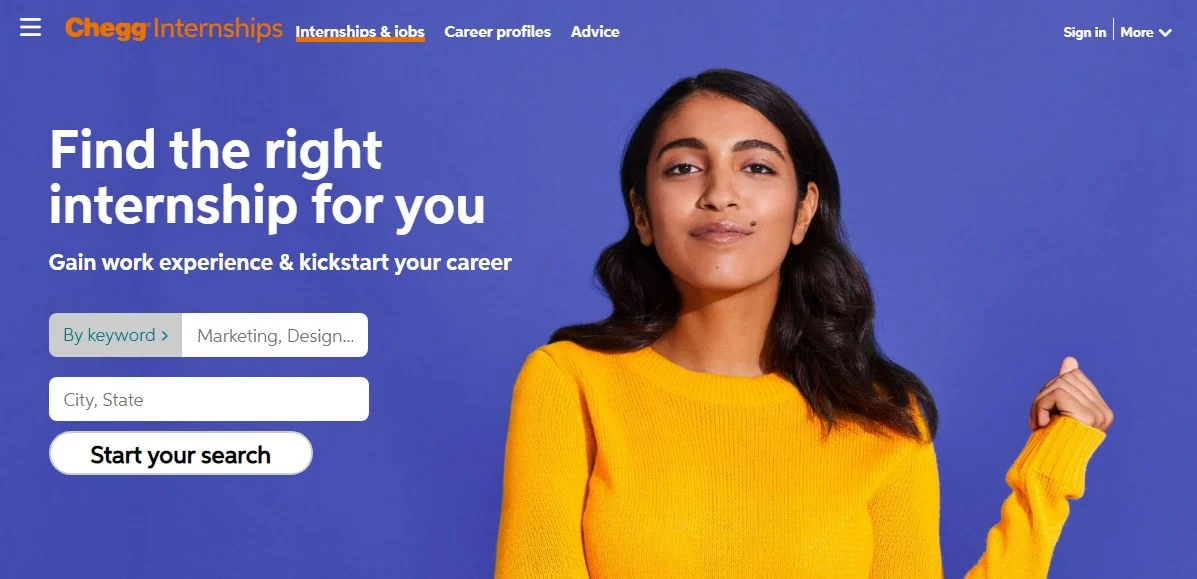
Task: Go to Career profiles
Action: pos(498,32)
